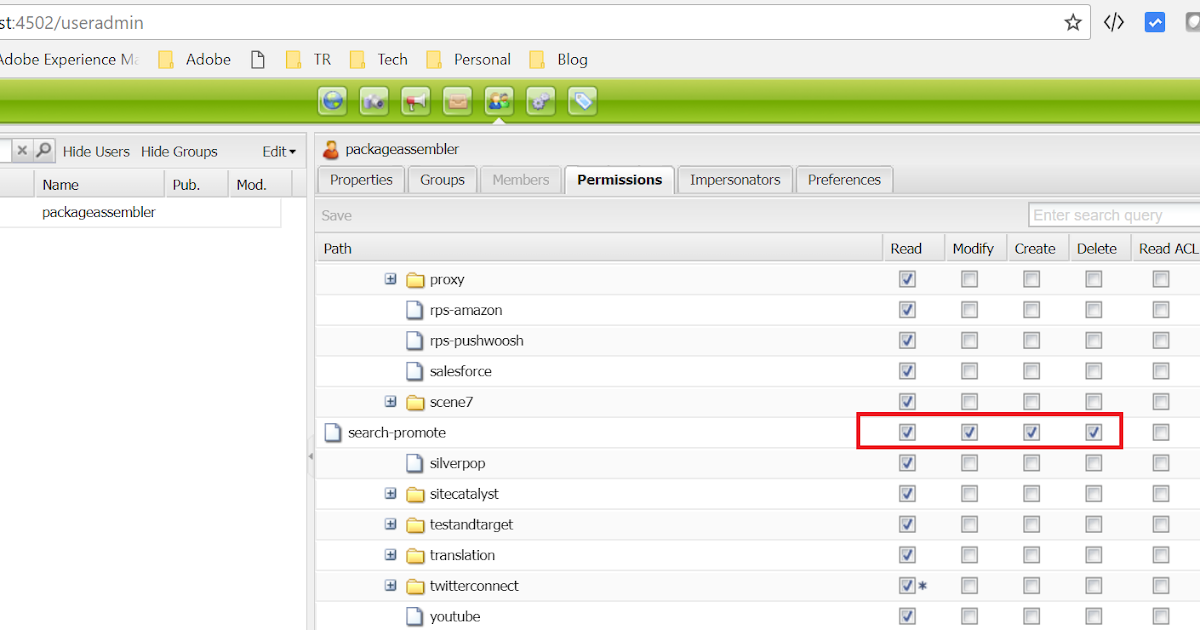Expand the twitterconnect folder
This screenshot has height=630, width=1200.
(390, 585)
